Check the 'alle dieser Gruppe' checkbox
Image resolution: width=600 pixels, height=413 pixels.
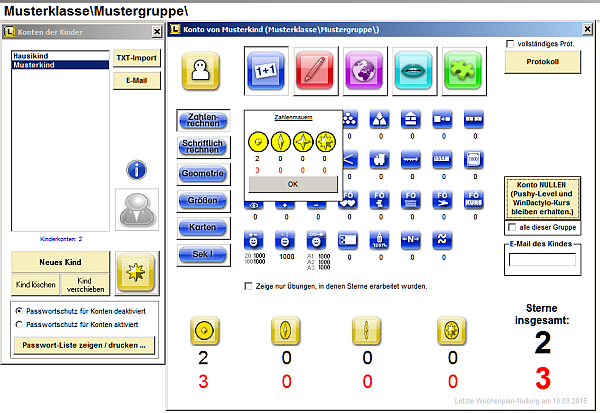click(x=511, y=228)
